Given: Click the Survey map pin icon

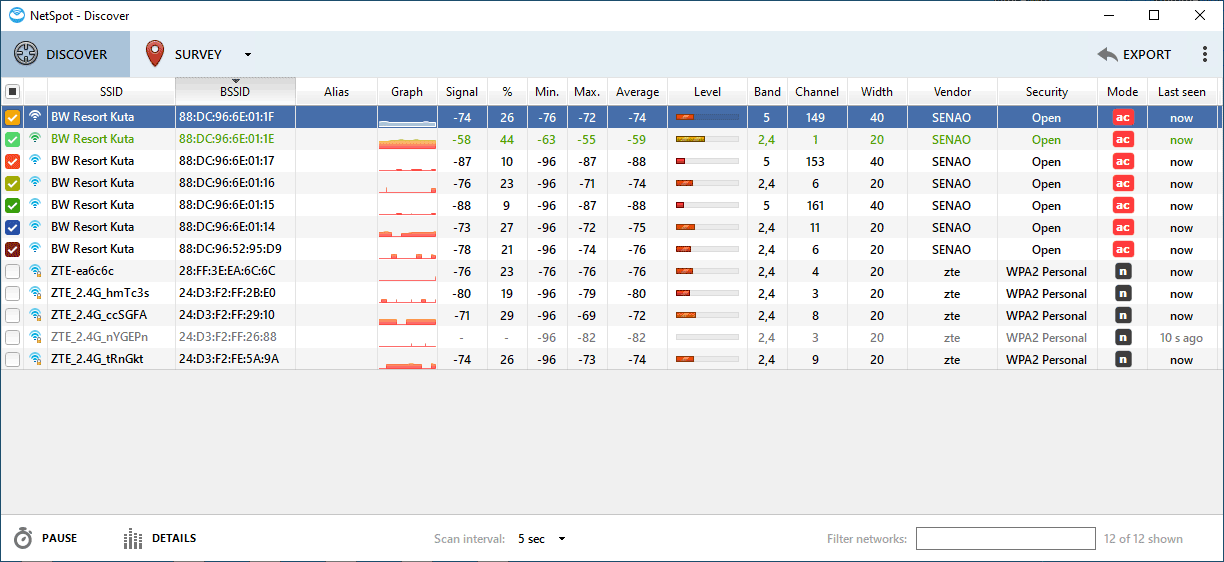Looking at the screenshot, I should [x=154, y=54].
